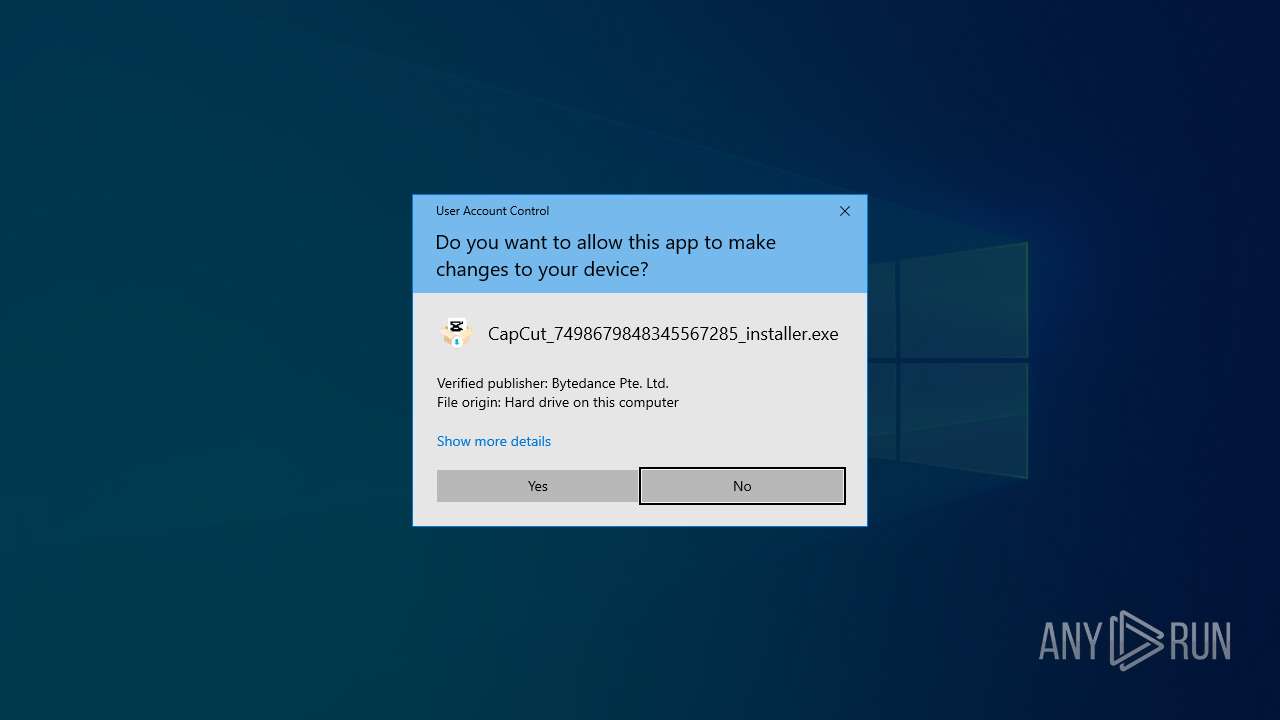Click Yes to allow the installer
The height and width of the screenshot is (720, 1280).
pyautogui.click(x=537, y=486)
